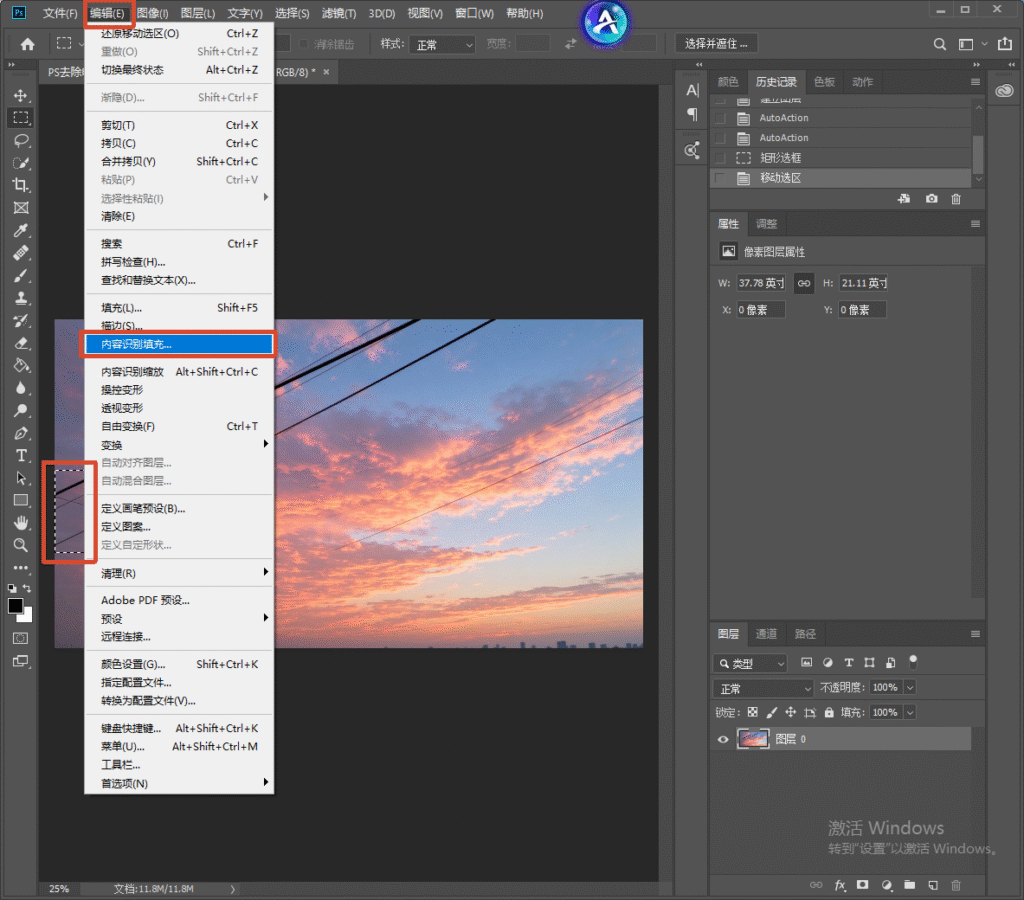Select the Rectangle shape tool
Viewport: 1024px width, 900px height.
21,500
